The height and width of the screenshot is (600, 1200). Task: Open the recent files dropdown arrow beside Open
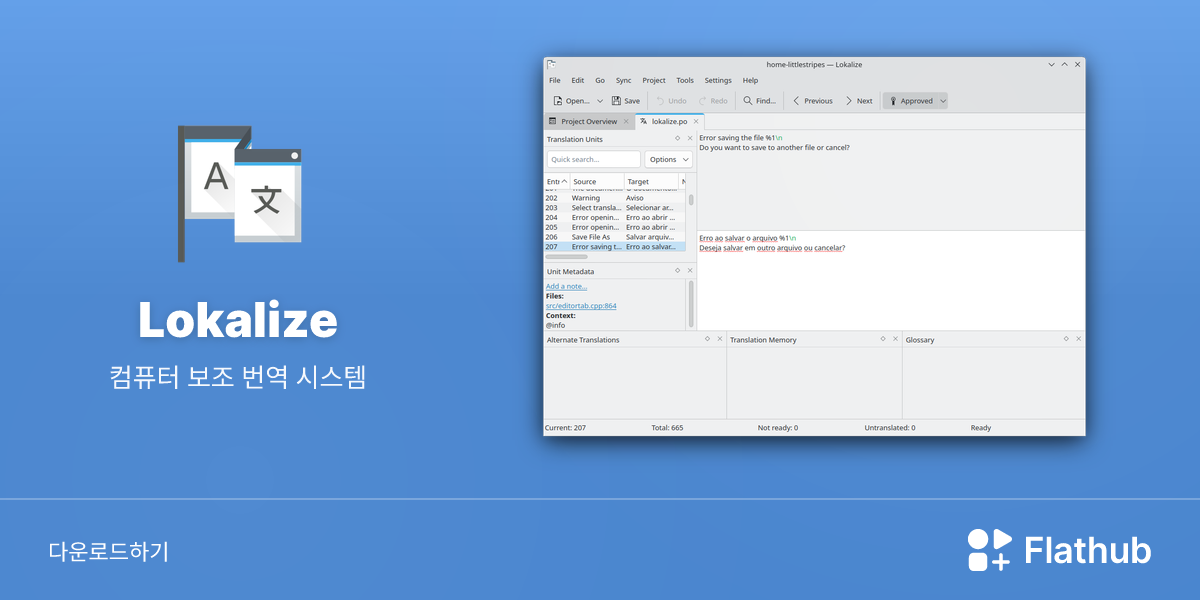click(600, 101)
